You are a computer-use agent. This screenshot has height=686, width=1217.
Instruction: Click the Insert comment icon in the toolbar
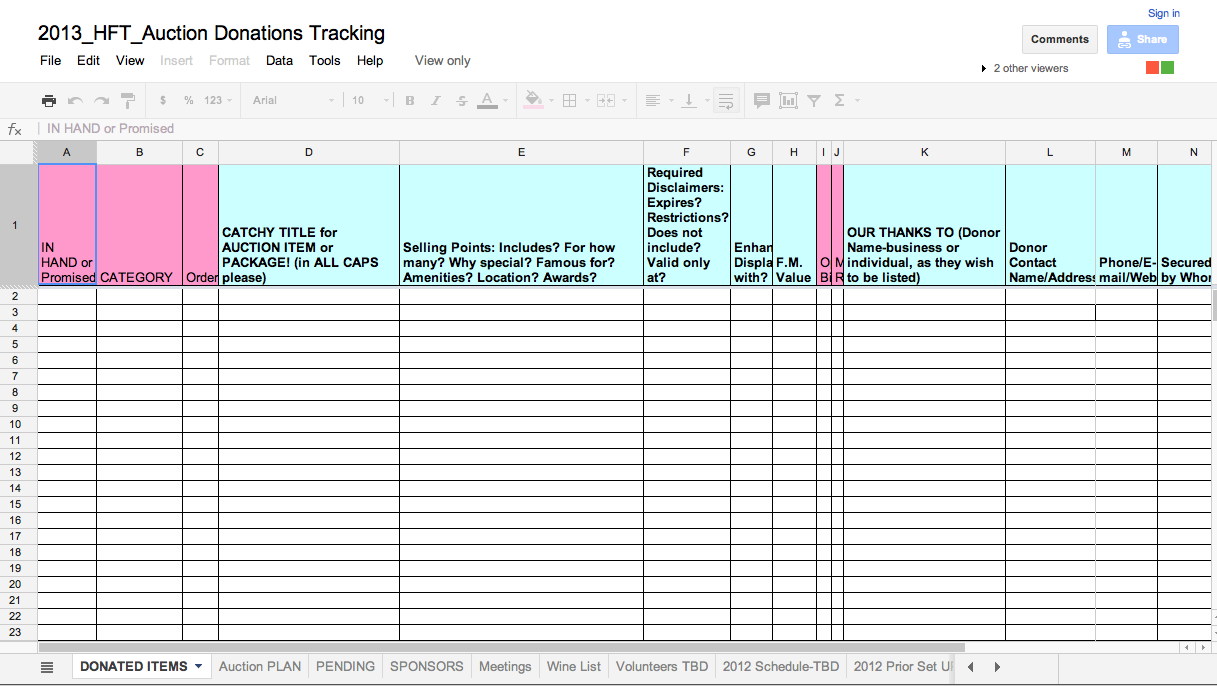click(x=761, y=100)
